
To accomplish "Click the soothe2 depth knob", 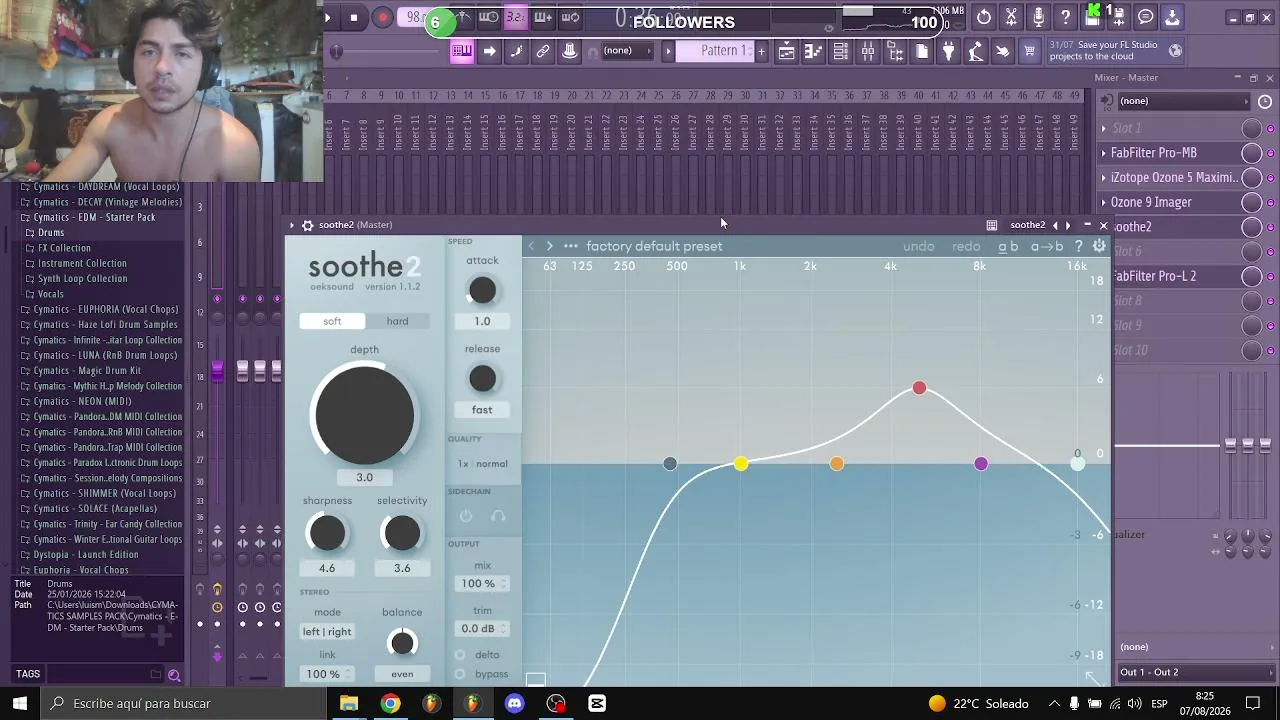I will 364,415.
